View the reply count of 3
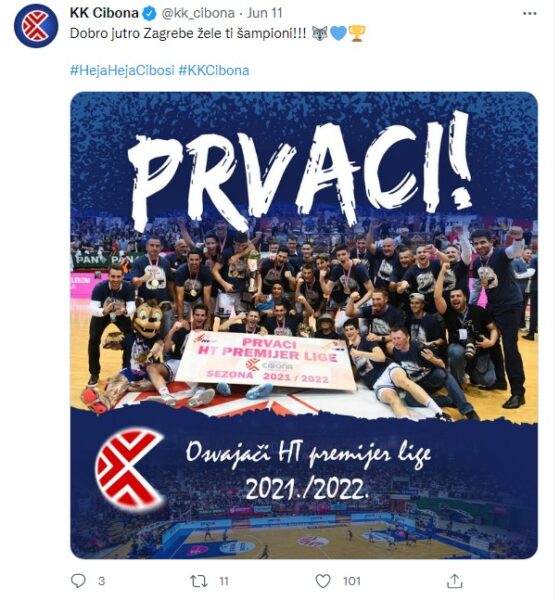Viewport: 560px width, 600px height. point(101,581)
